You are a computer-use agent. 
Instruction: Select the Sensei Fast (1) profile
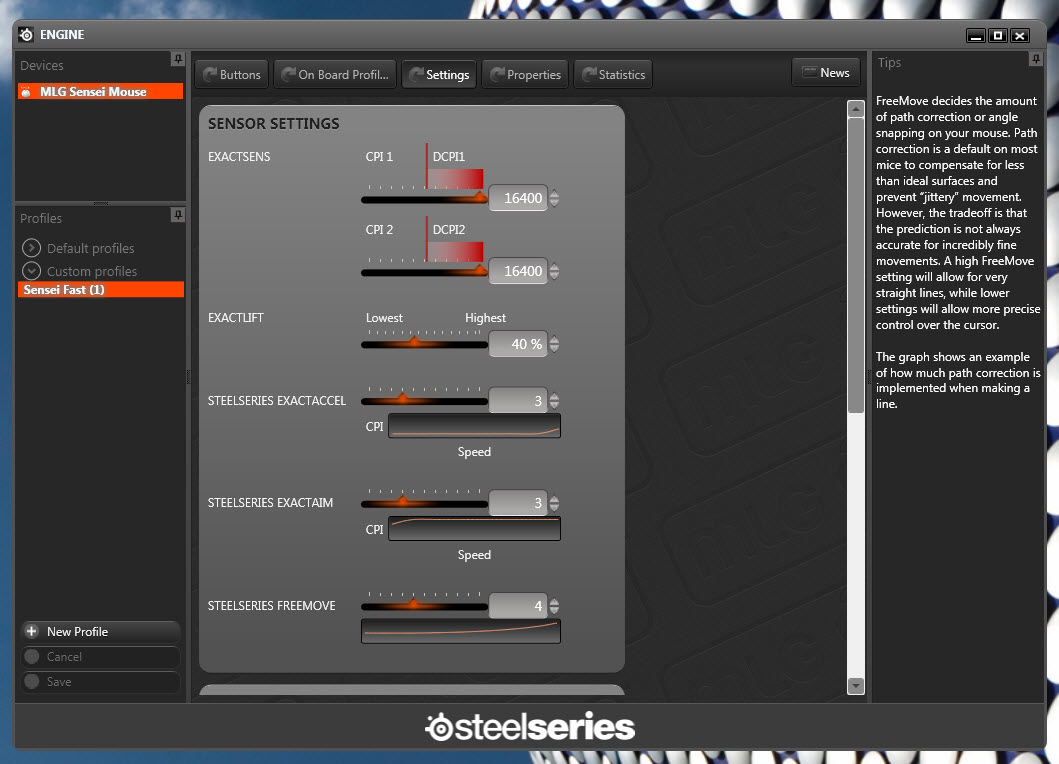(101, 290)
